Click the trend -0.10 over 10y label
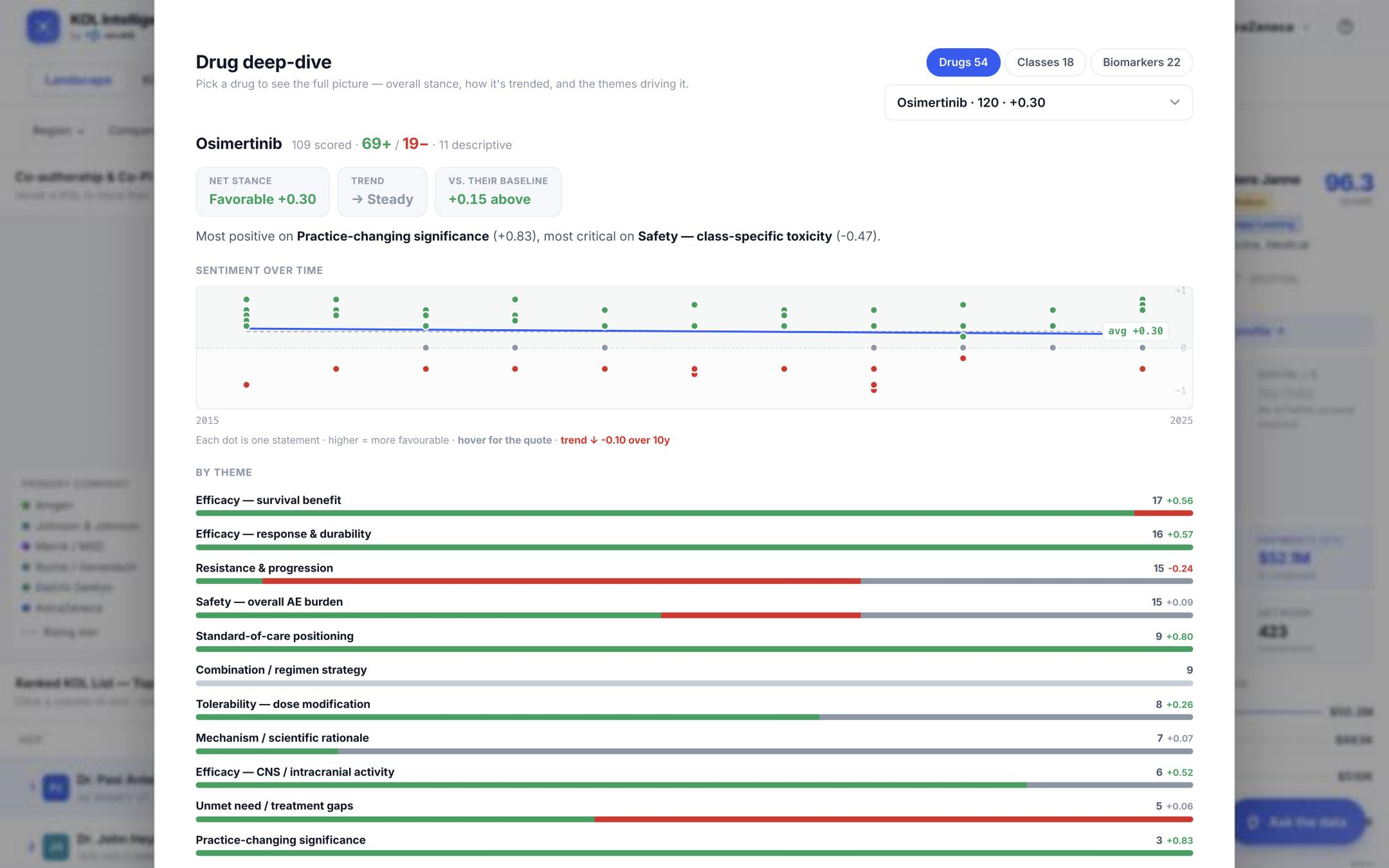This screenshot has height=868, width=1389. click(615, 440)
